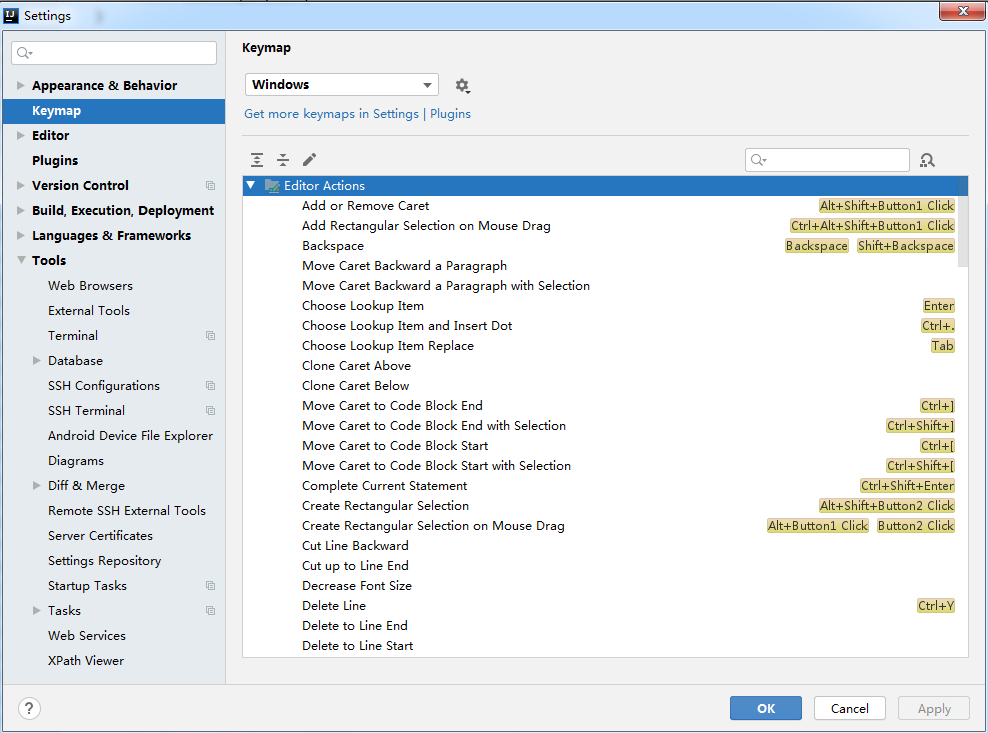Focus the settings search field

click(x=114, y=53)
